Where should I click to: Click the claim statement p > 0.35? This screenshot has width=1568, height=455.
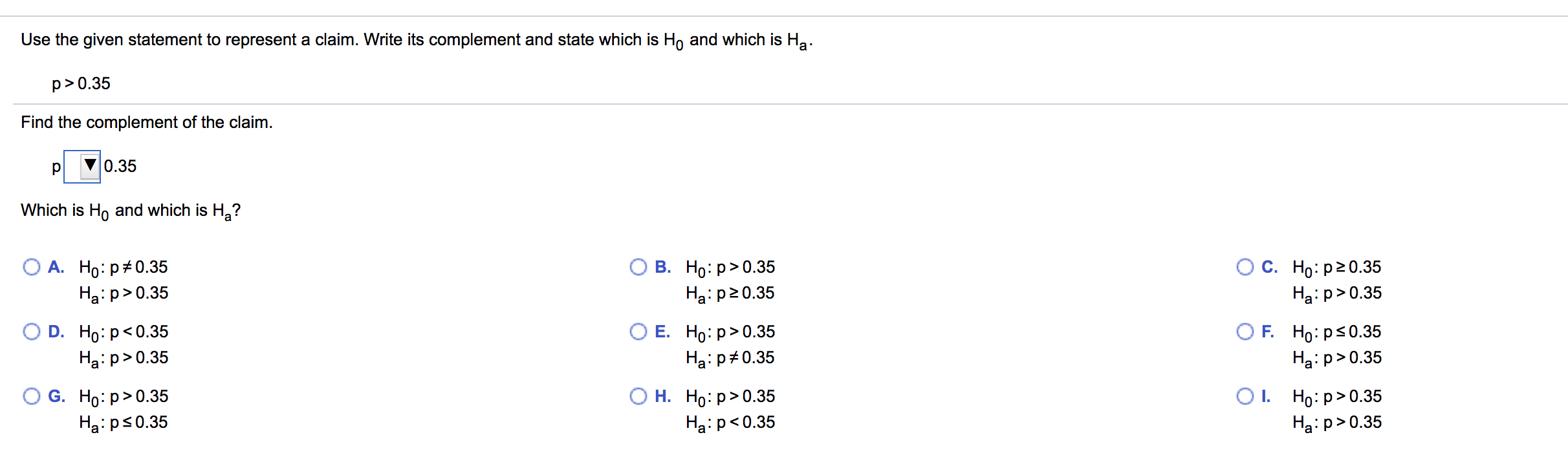80,83
